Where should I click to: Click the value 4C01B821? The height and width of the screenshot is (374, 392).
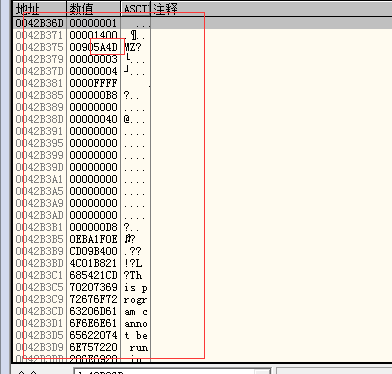click(93, 263)
